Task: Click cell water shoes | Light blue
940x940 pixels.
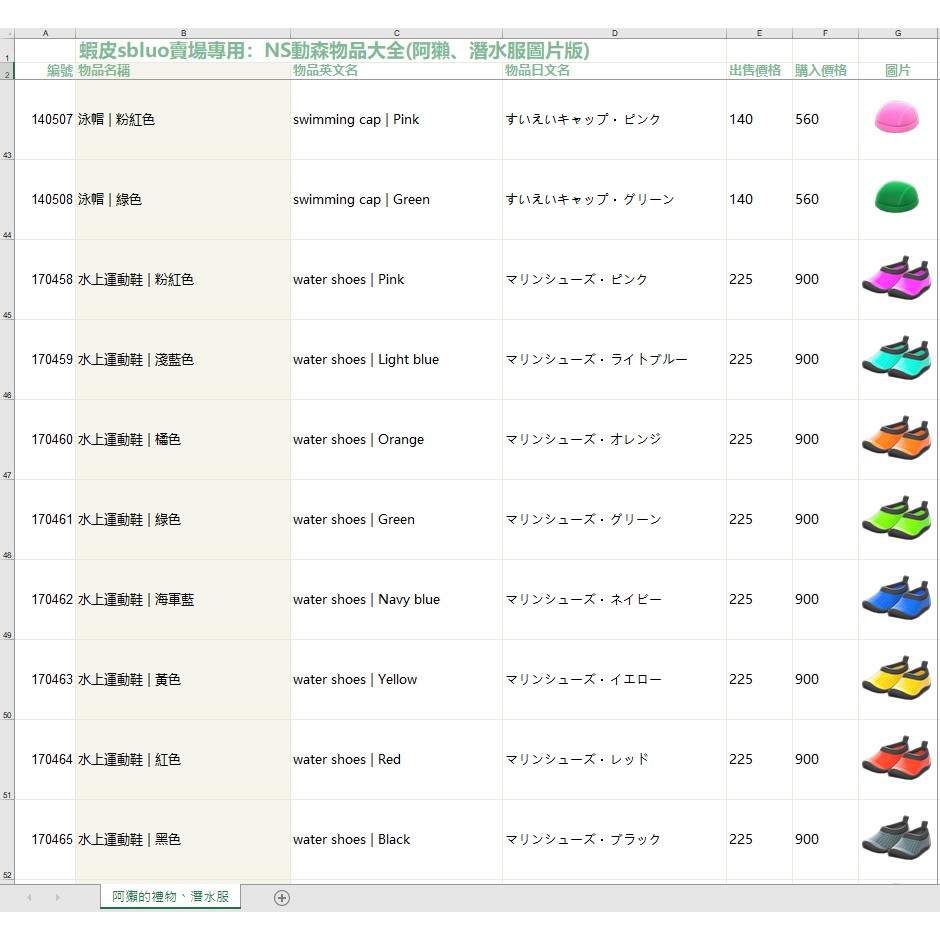Action: 396,360
